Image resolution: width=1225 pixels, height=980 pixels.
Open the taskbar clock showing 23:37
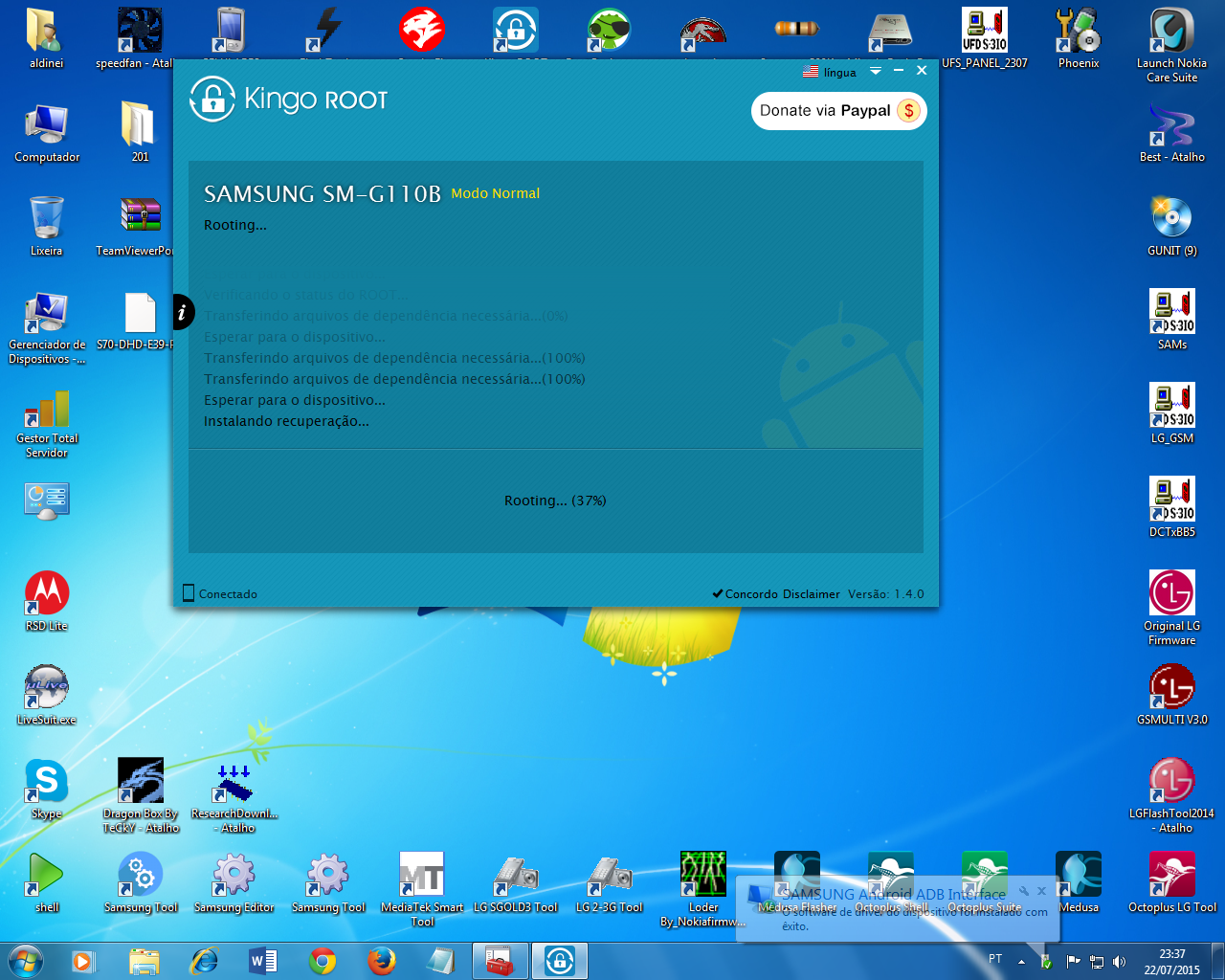point(1172,961)
